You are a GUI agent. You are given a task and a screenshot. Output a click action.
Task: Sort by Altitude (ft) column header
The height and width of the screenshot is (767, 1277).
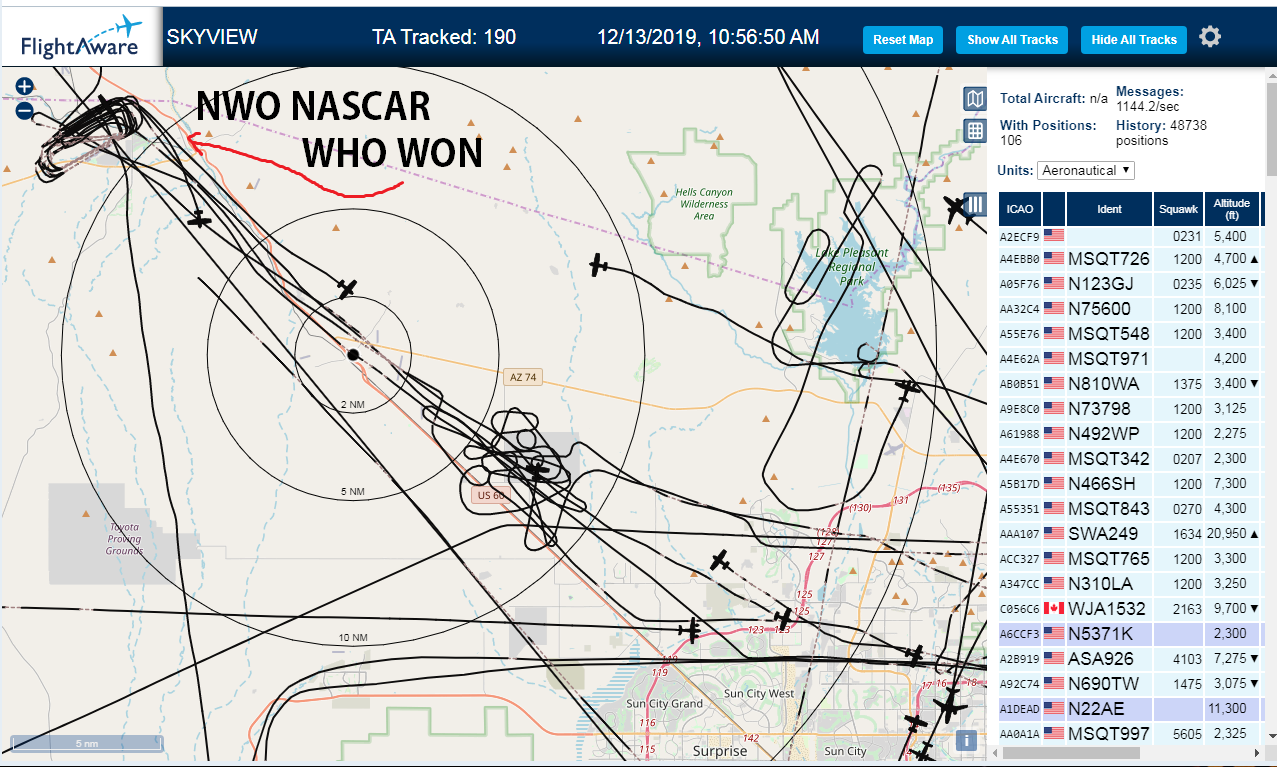[x=1232, y=209]
